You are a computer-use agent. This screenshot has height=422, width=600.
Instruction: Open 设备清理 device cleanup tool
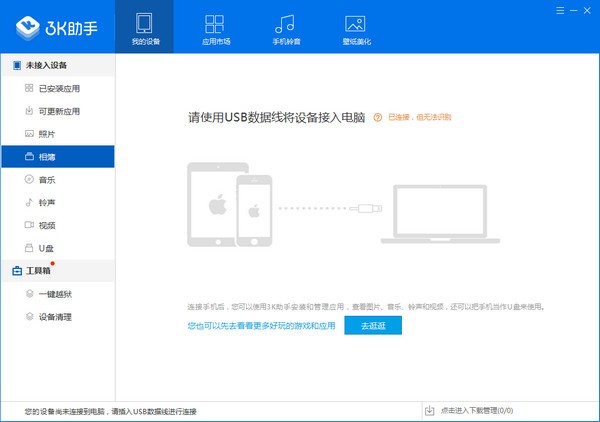click(57, 317)
